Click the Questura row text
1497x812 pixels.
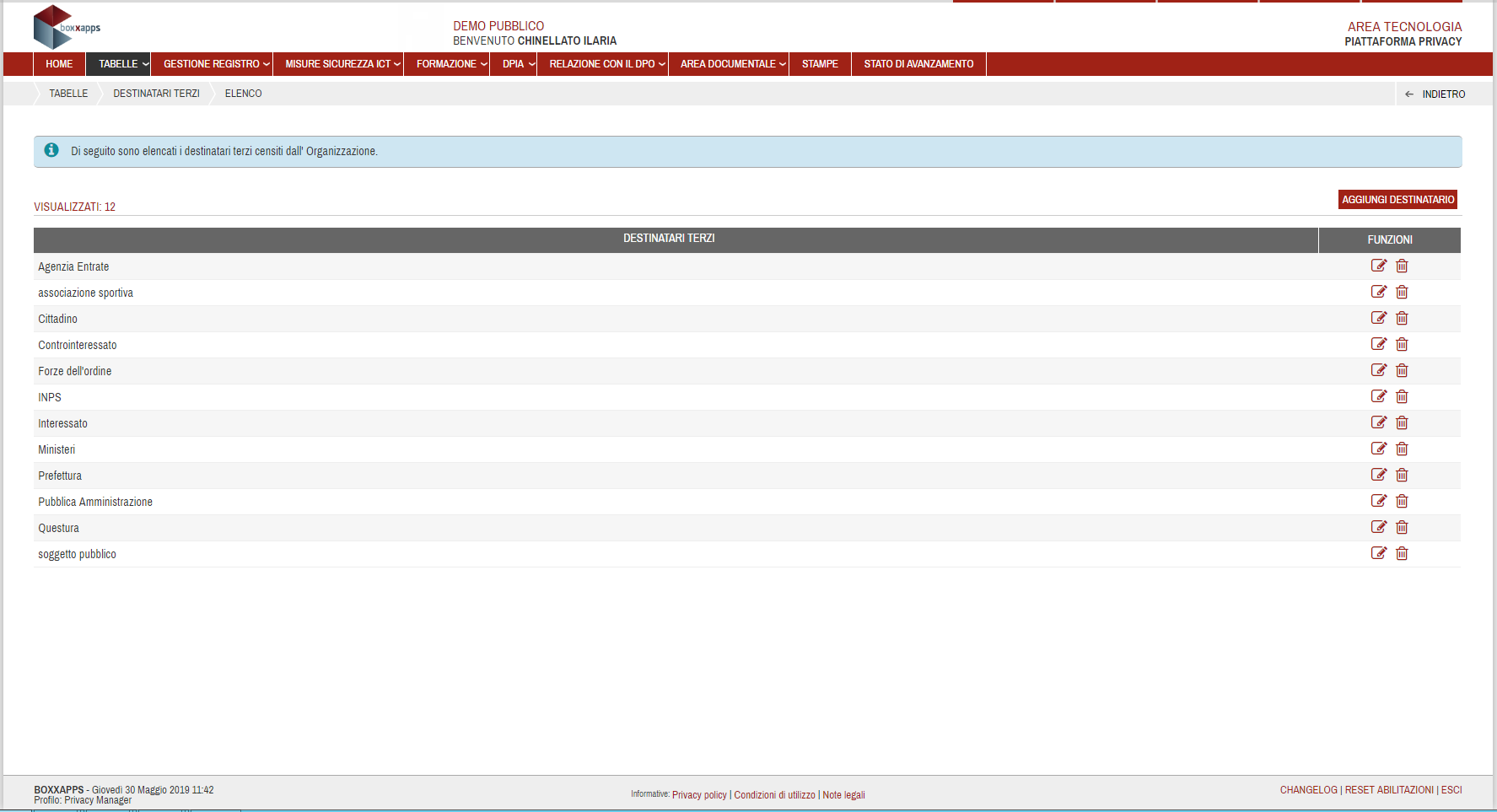point(58,528)
